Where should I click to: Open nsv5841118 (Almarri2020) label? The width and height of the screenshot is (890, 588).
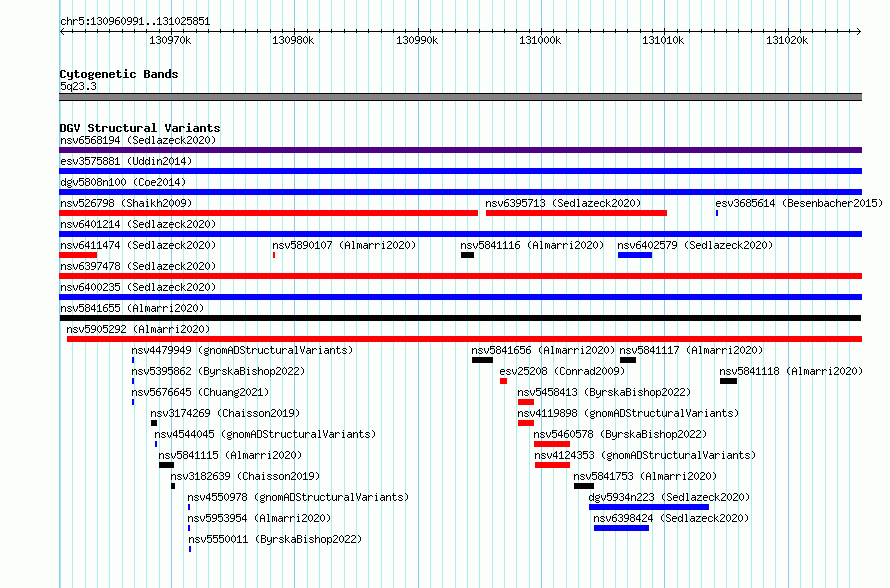point(791,371)
